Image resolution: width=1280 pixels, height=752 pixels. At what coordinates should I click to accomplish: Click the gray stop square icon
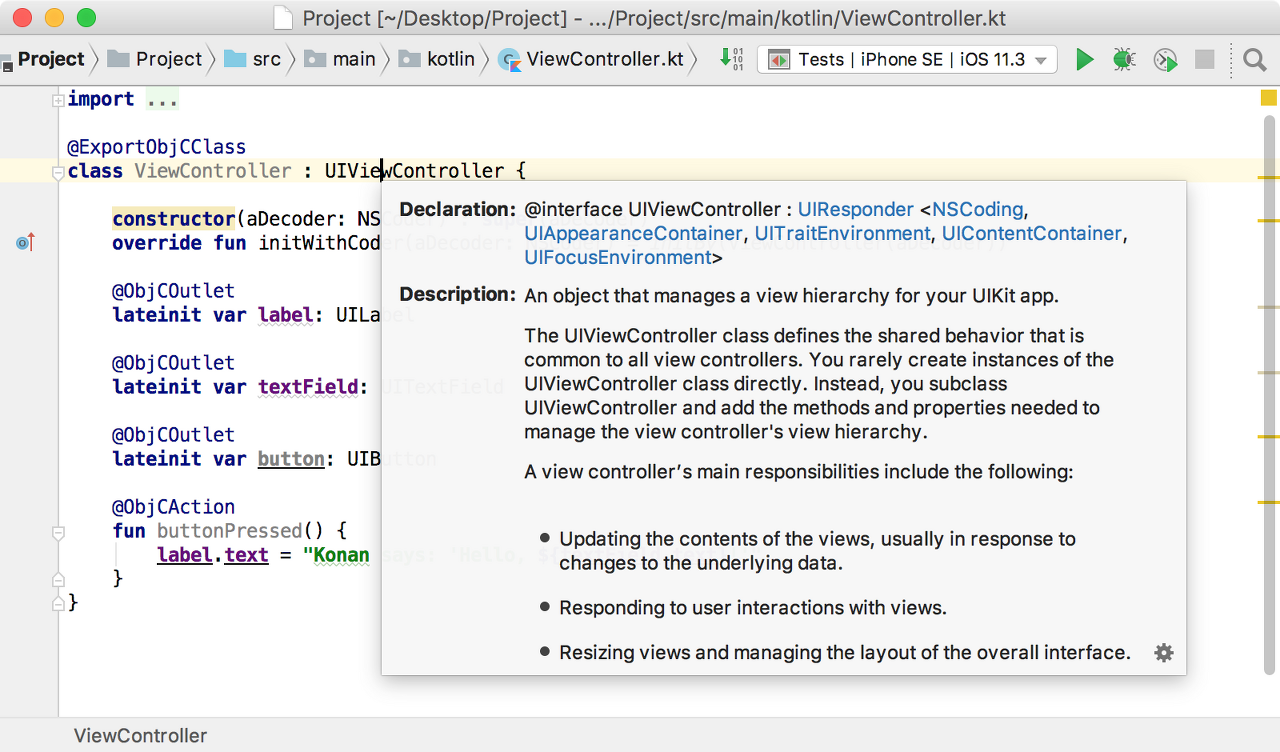click(x=1205, y=60)
